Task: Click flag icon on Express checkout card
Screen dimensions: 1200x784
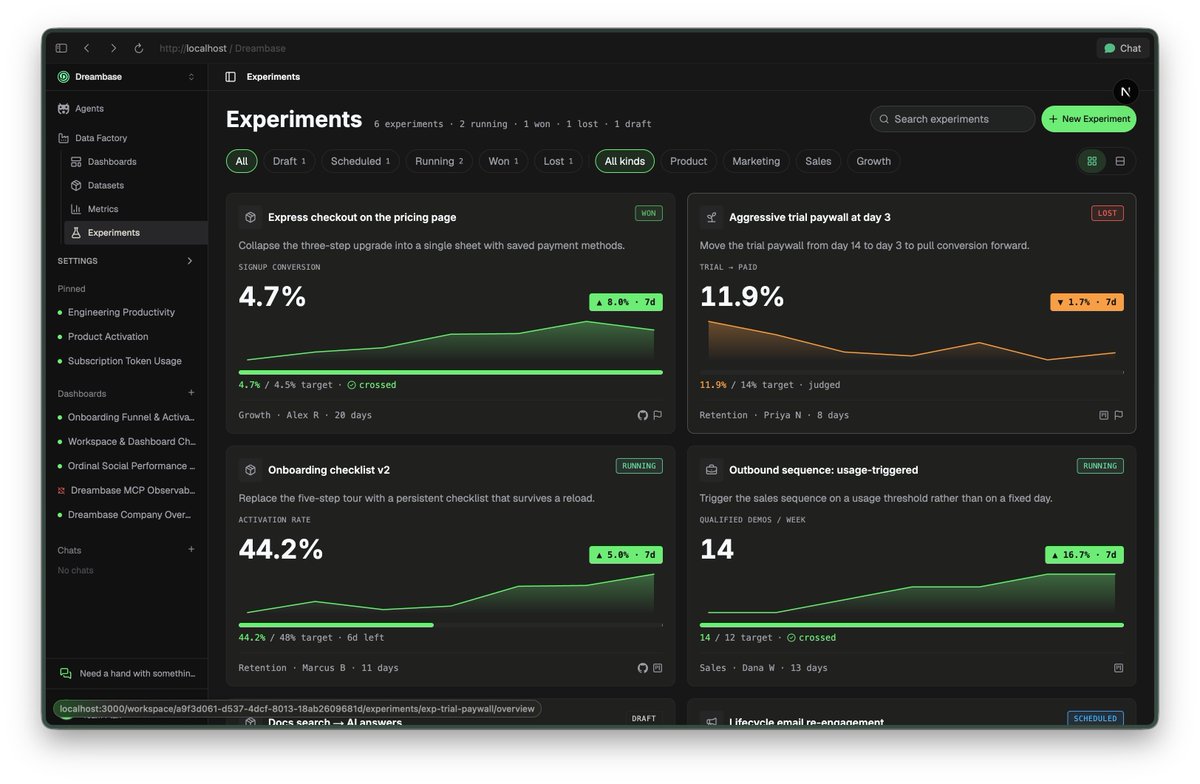Action: (657, 415)
